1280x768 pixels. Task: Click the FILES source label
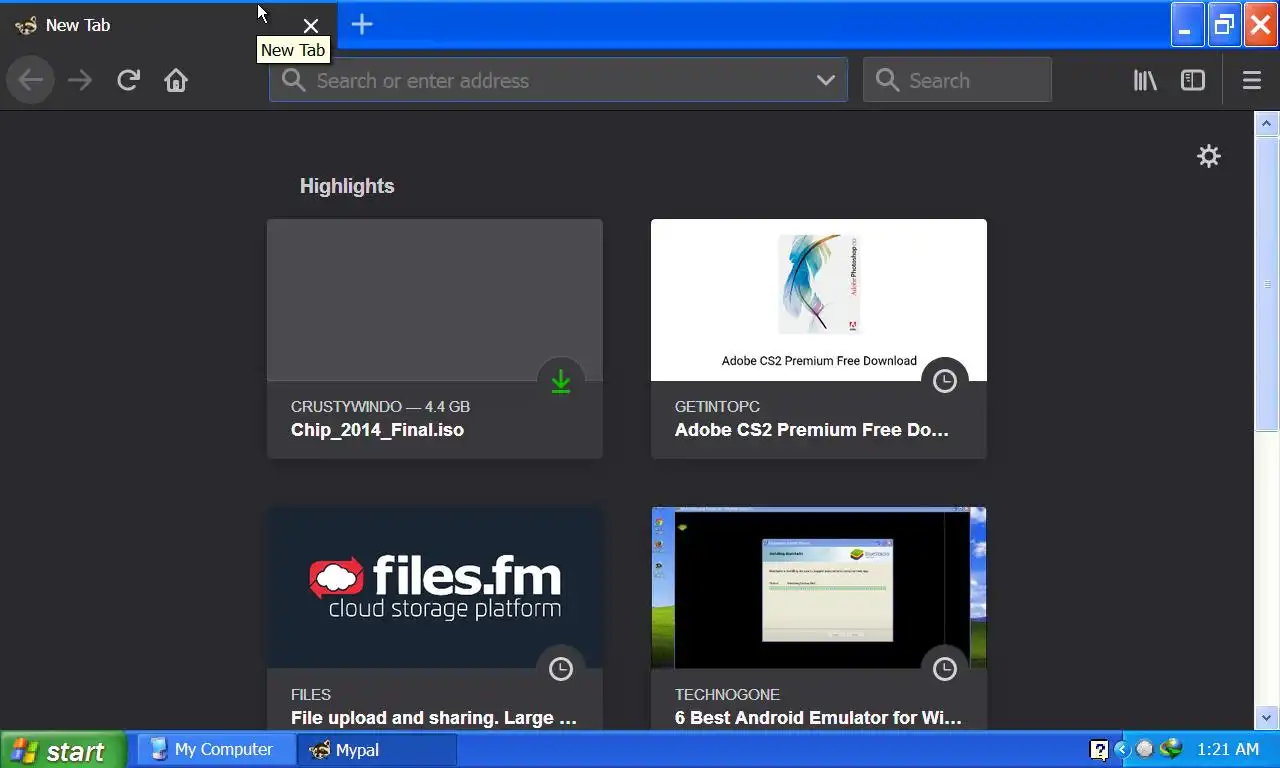click(311, 695)
